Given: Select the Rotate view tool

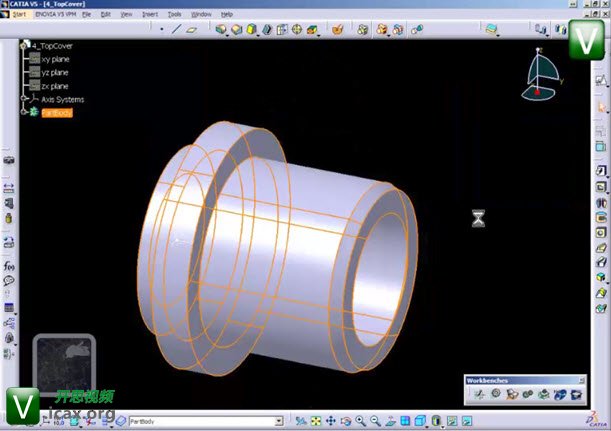Looking at the screenshot, I should point(346,421).
